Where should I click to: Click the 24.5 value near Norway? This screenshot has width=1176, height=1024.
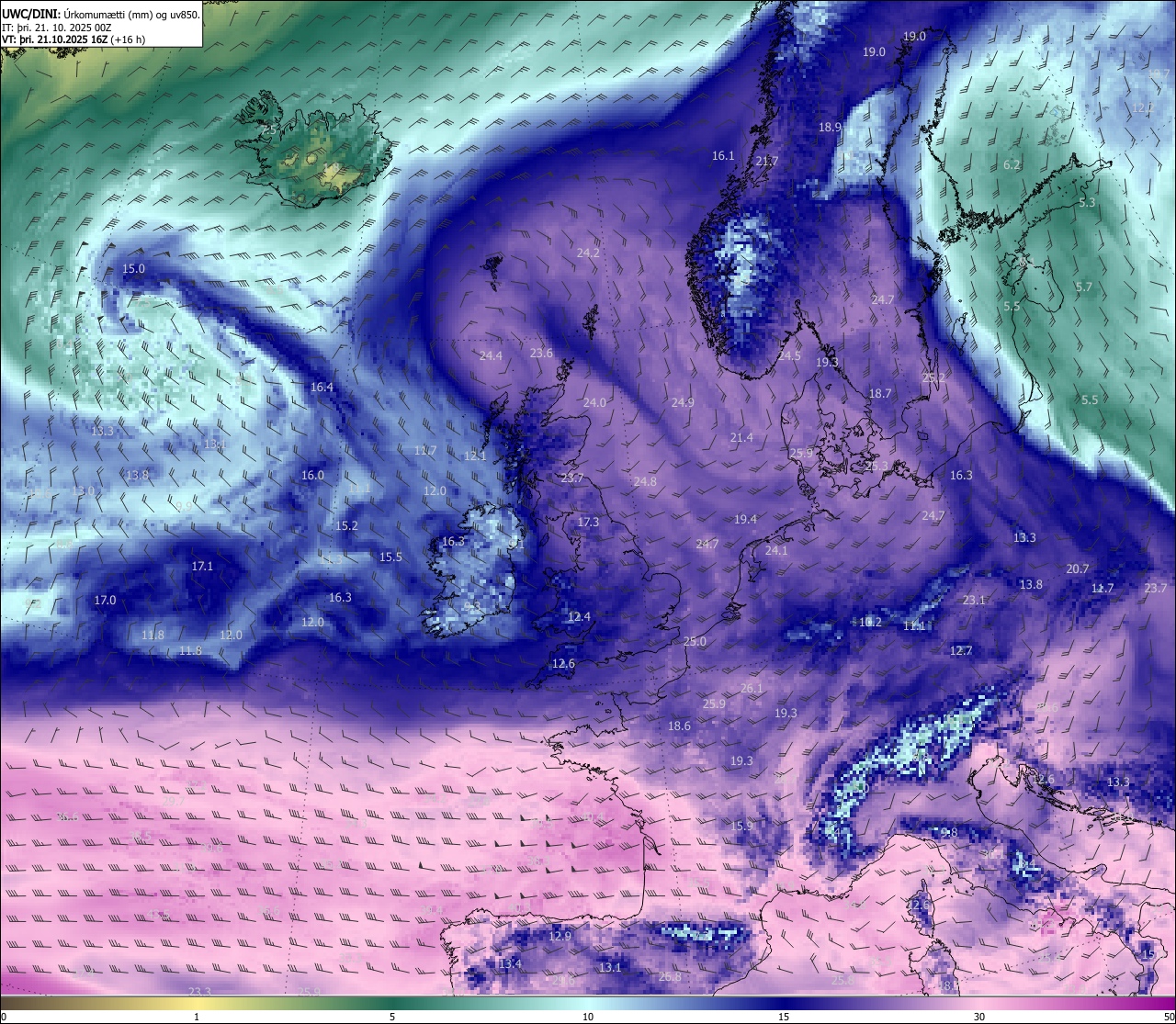click(789, 356)
